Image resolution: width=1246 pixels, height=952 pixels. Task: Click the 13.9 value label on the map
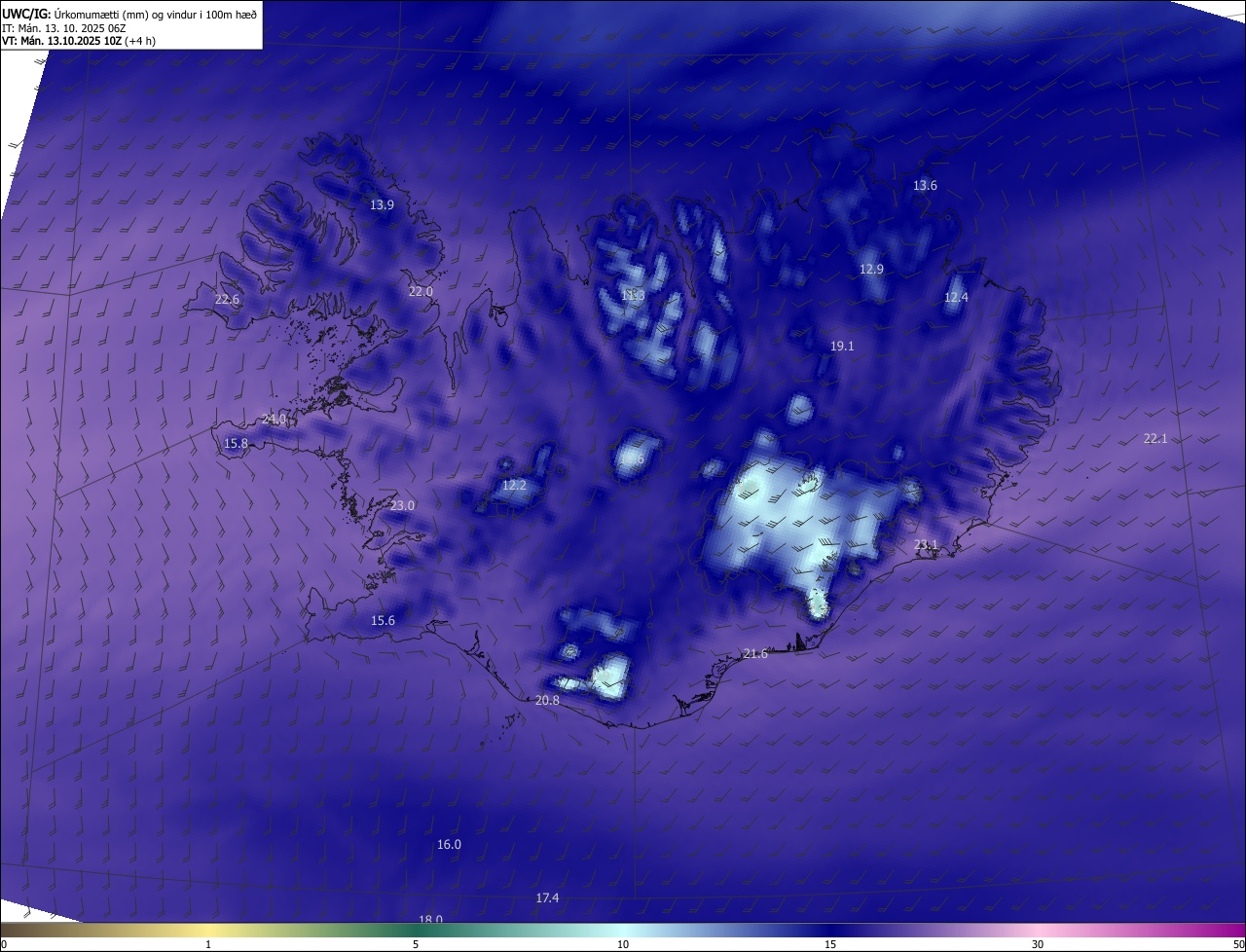point(382,205)
